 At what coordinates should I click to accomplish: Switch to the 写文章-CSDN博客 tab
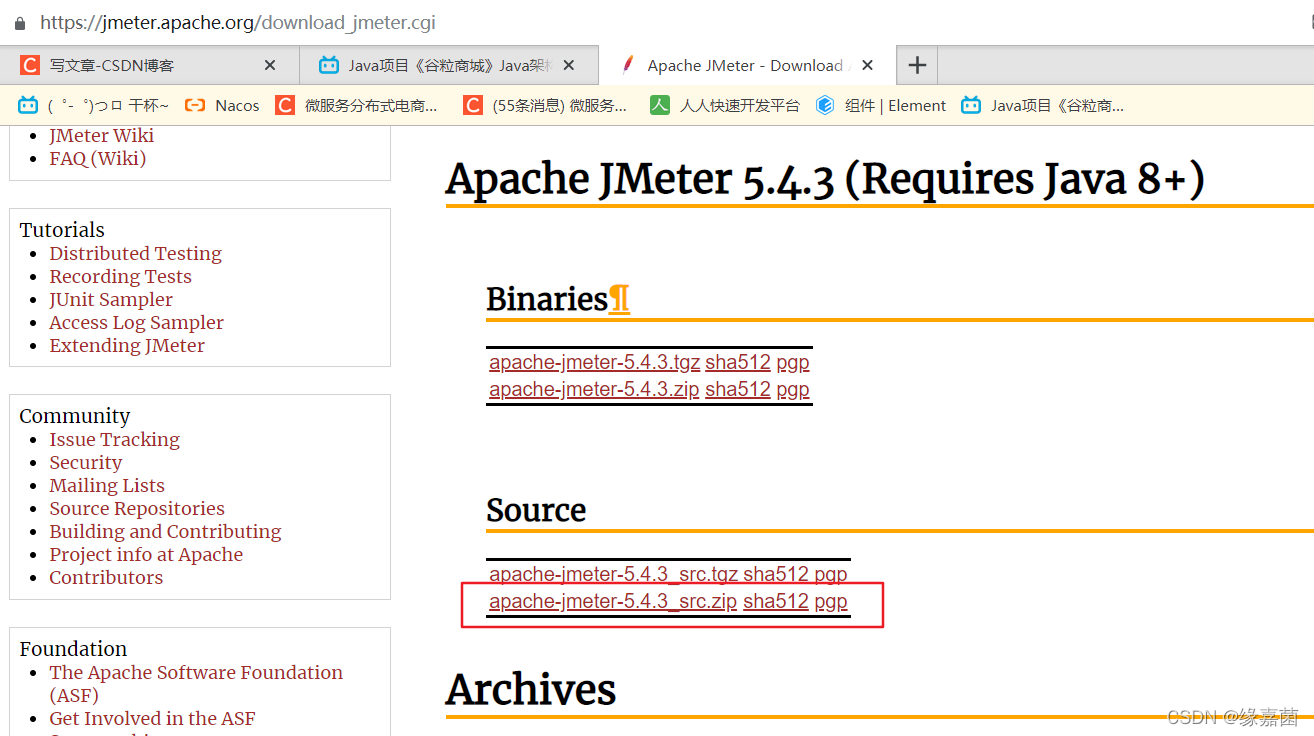[x=149, y=65]
